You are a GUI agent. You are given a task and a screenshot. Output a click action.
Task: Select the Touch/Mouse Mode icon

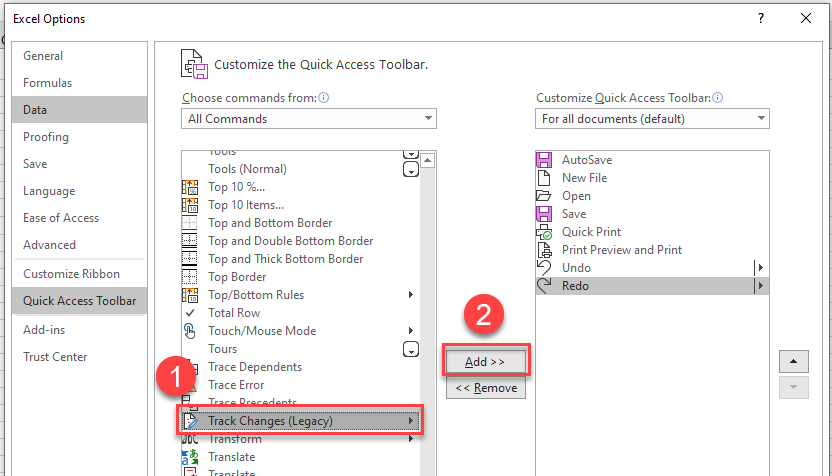pos(190,331)
